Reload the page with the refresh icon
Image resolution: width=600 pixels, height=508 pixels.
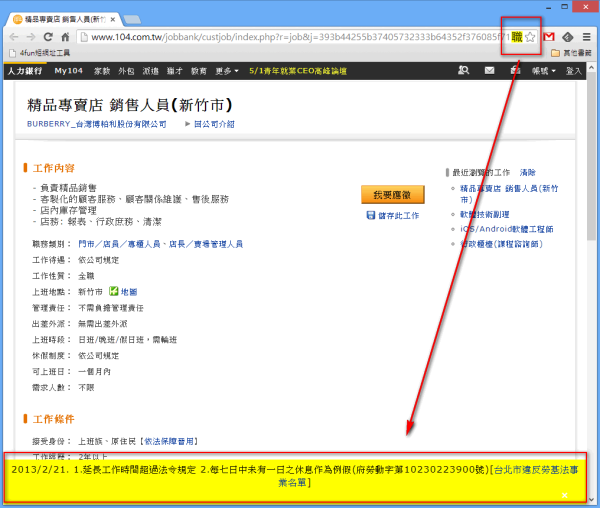coord(61,37)
